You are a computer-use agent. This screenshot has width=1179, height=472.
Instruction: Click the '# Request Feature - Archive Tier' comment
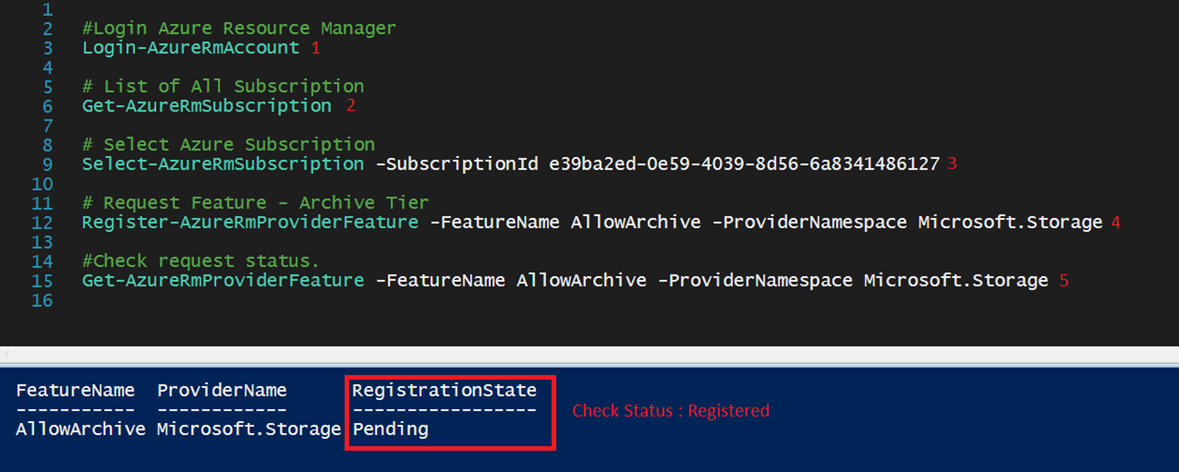click(x=256, y=203)
